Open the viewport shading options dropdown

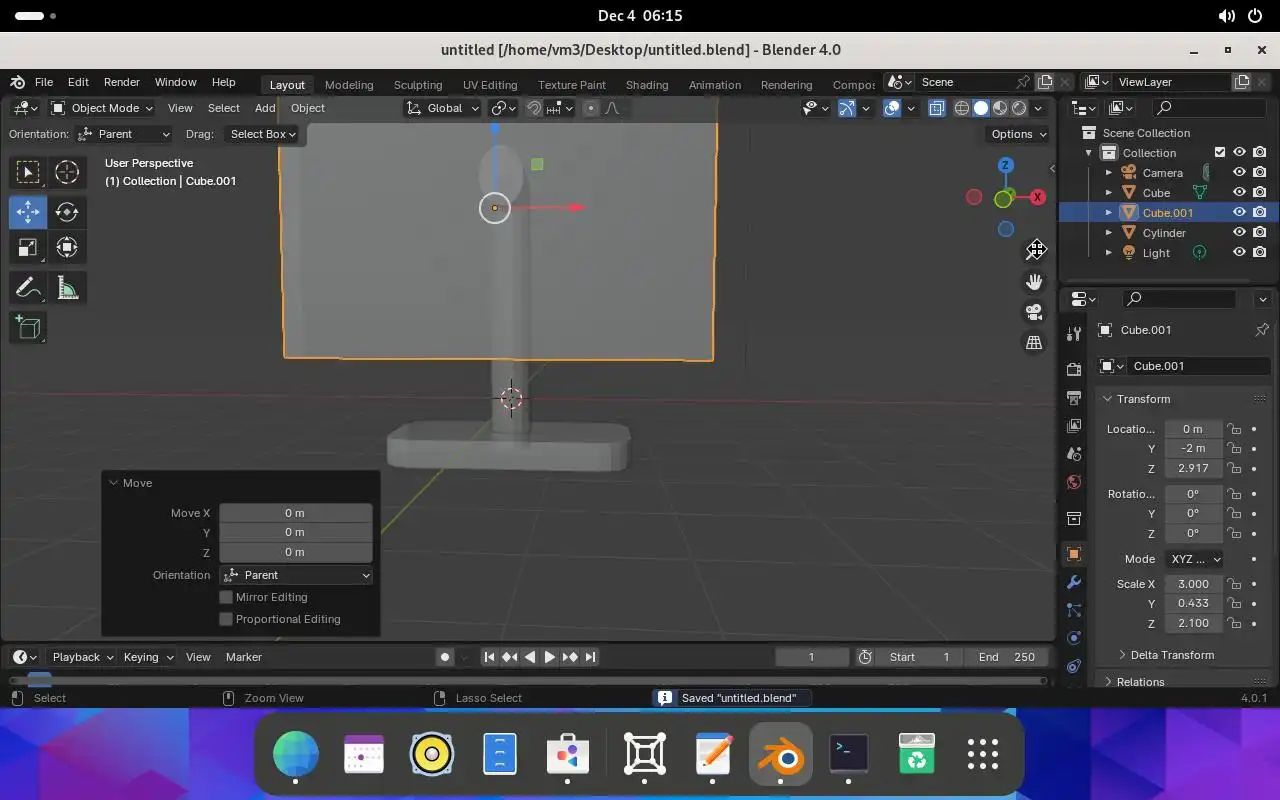point(1038,108)
